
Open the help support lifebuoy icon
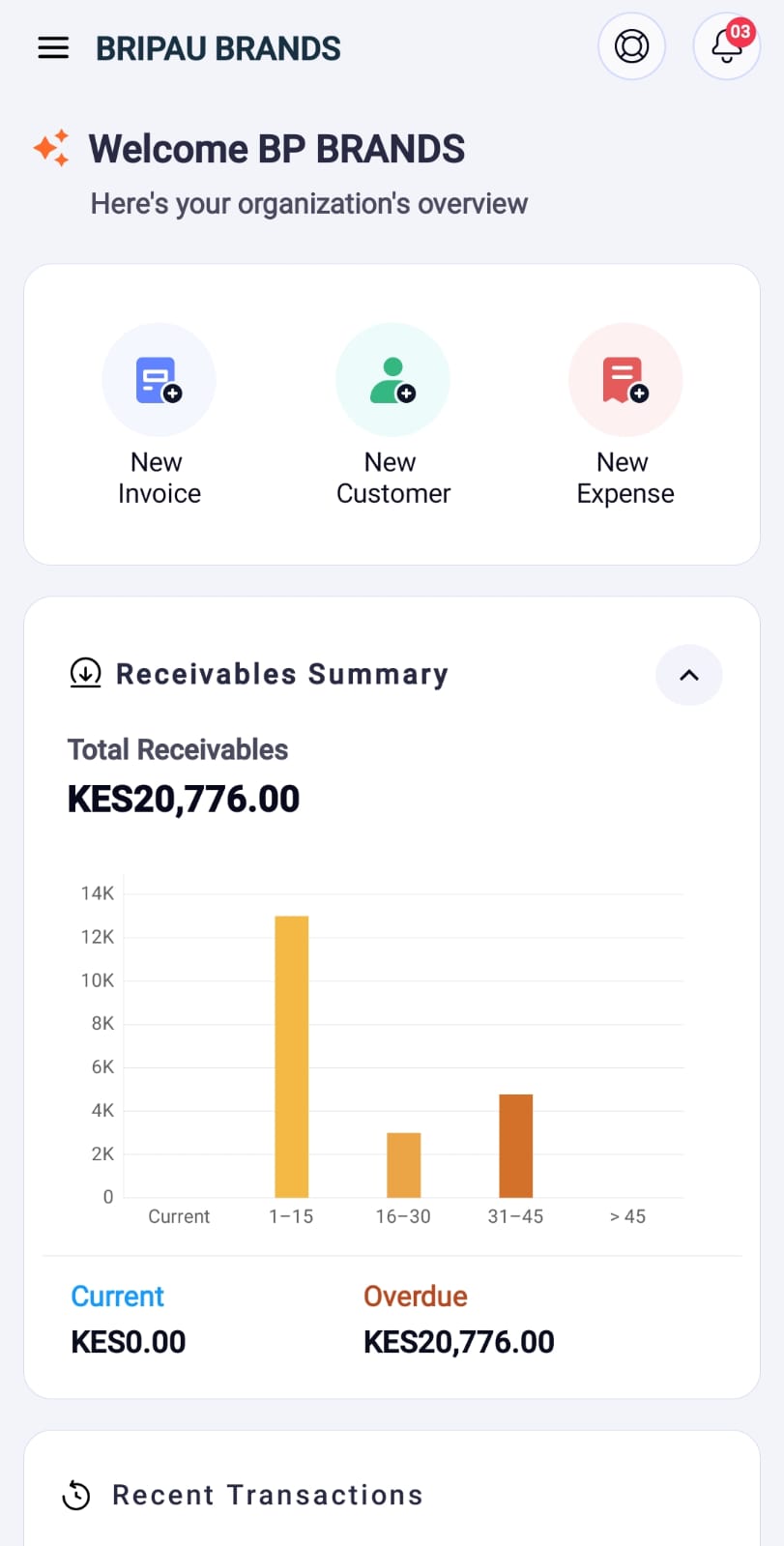point(631,46)
